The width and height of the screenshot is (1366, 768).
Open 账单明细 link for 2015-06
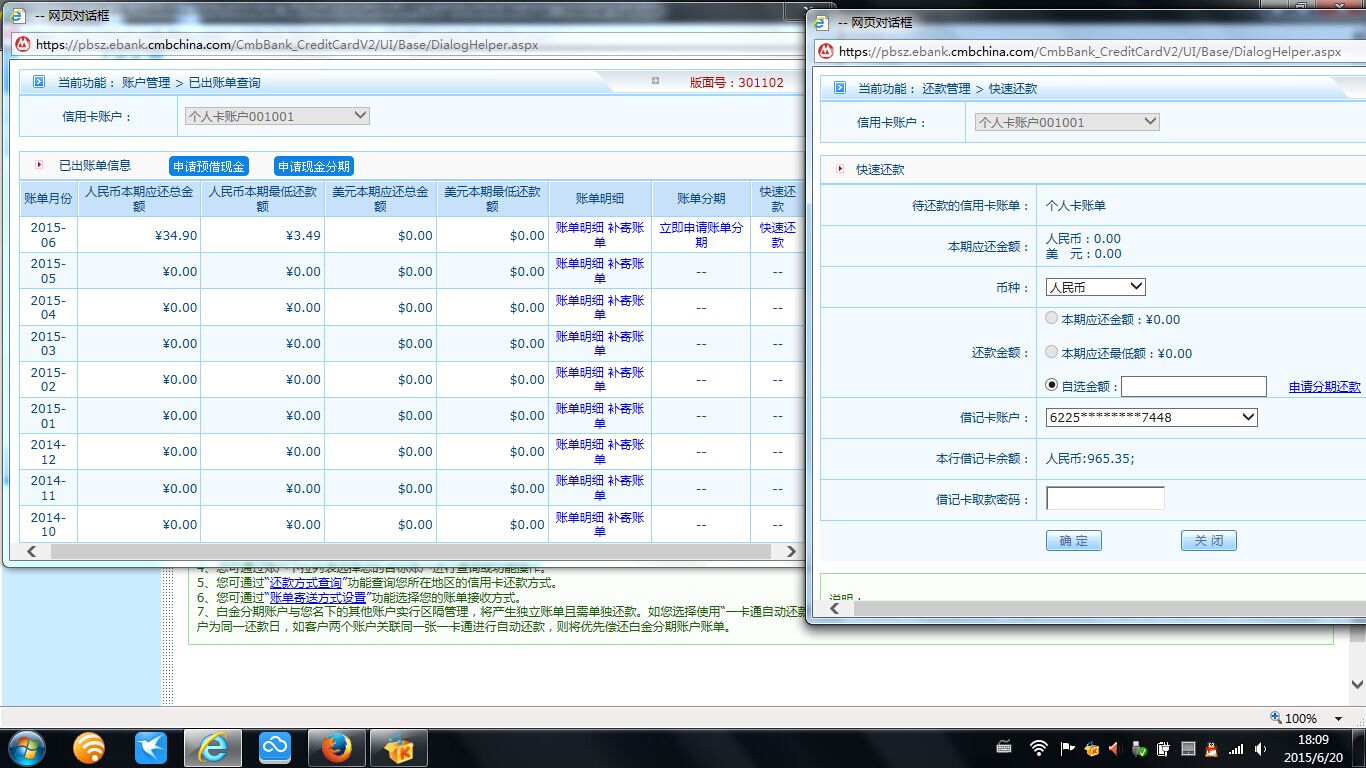point(580,227)
